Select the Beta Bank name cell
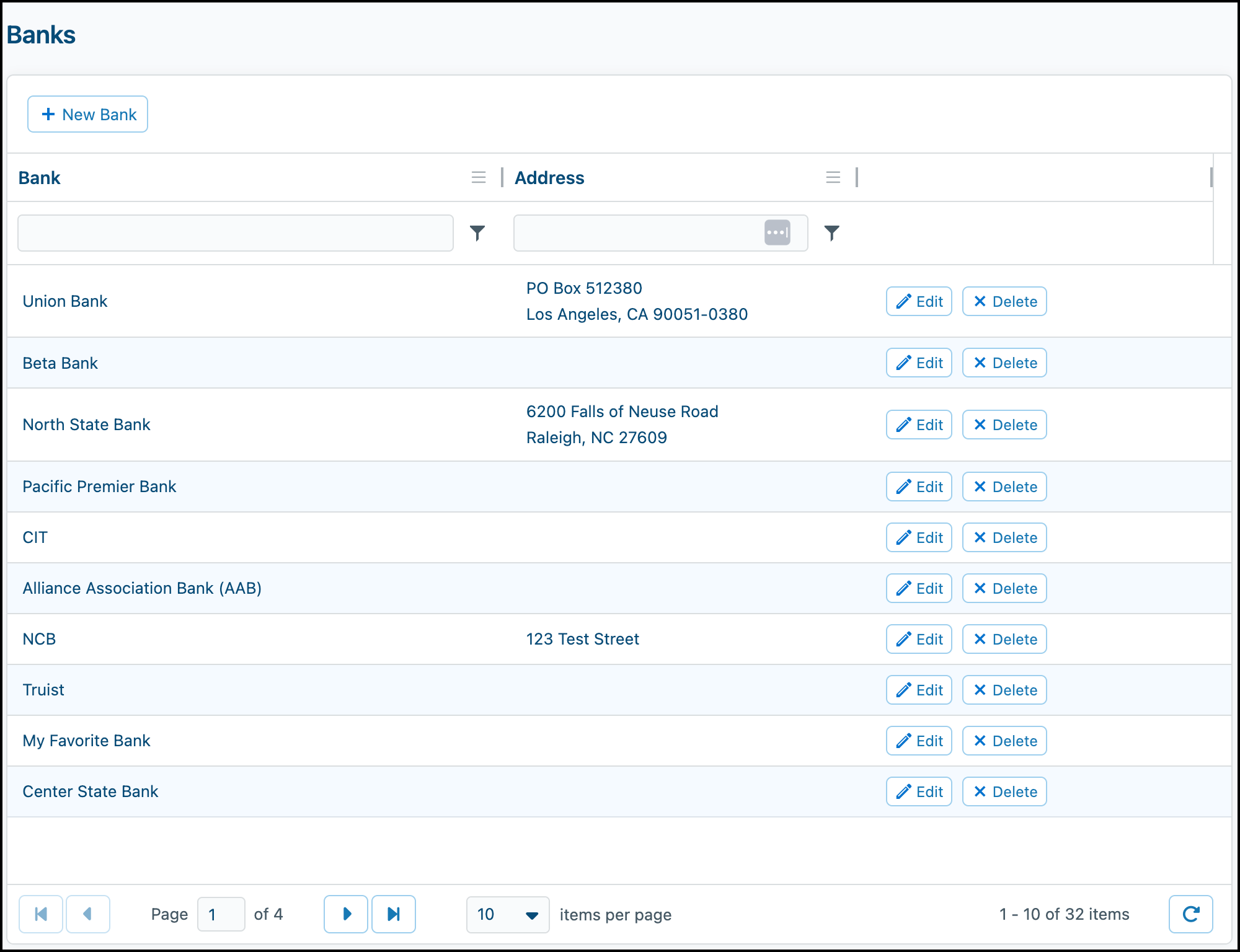Screen dimensions: 1240x952 point(60,363)
